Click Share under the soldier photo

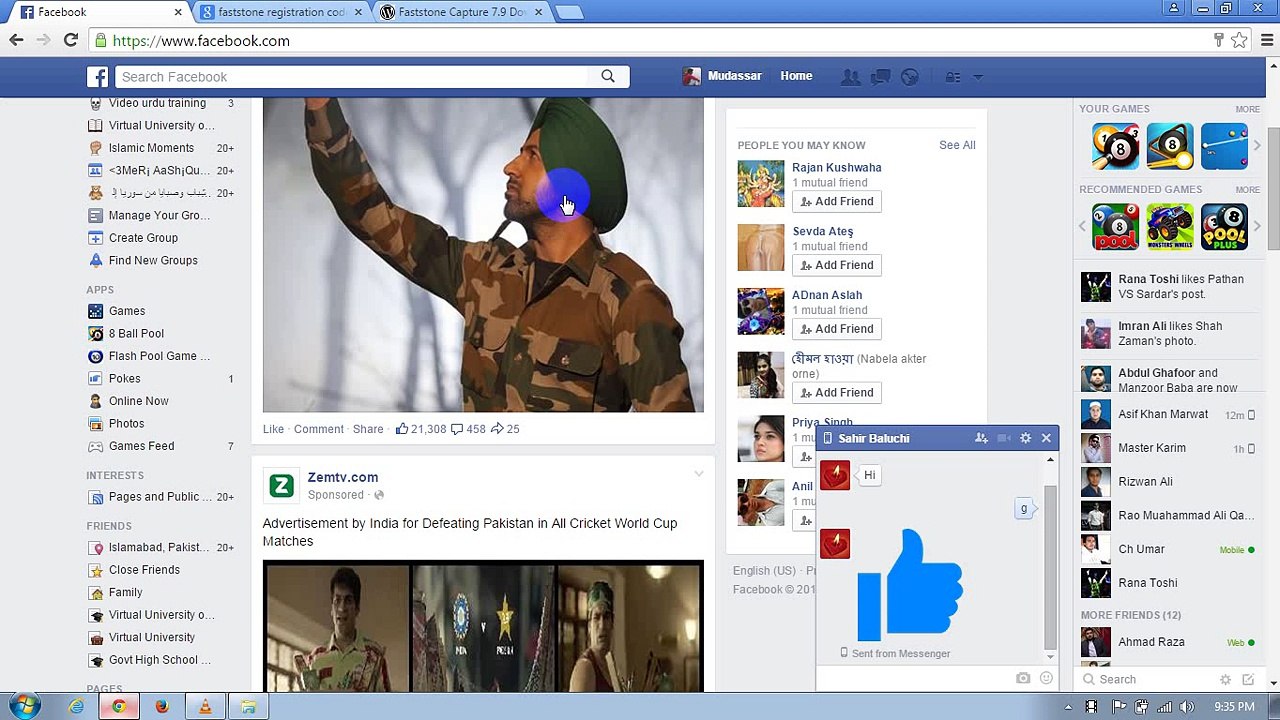tap(368, 429)
